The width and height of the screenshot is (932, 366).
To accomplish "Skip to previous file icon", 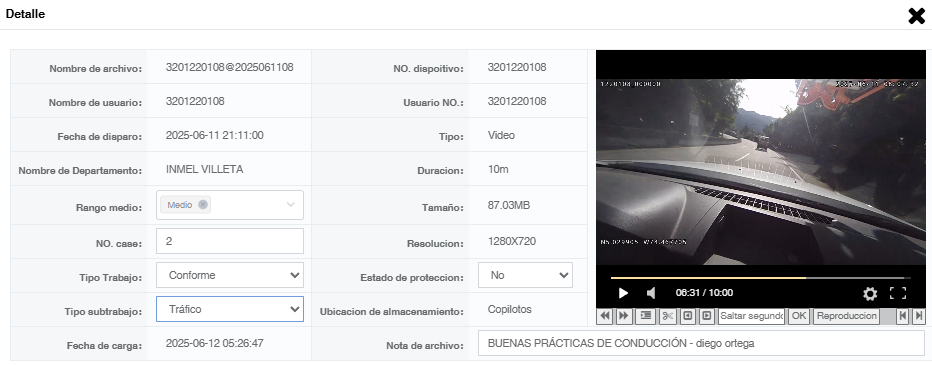I will [x=903, y=316].
